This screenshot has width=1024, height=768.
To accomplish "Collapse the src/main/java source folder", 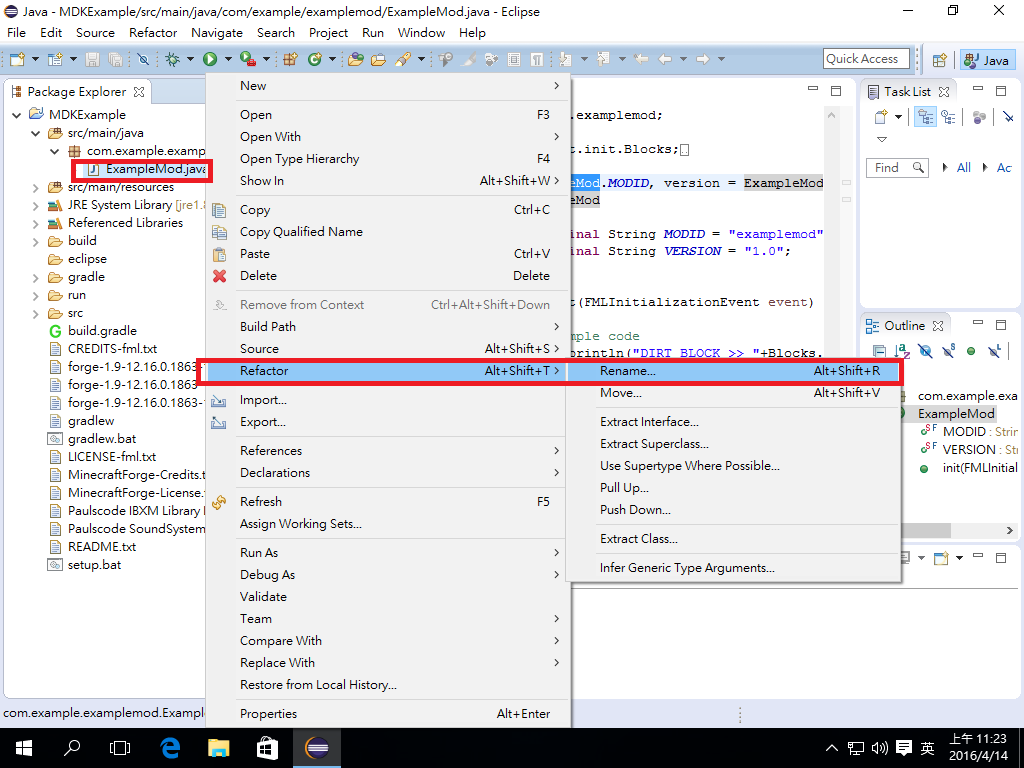I will (35, 133).
